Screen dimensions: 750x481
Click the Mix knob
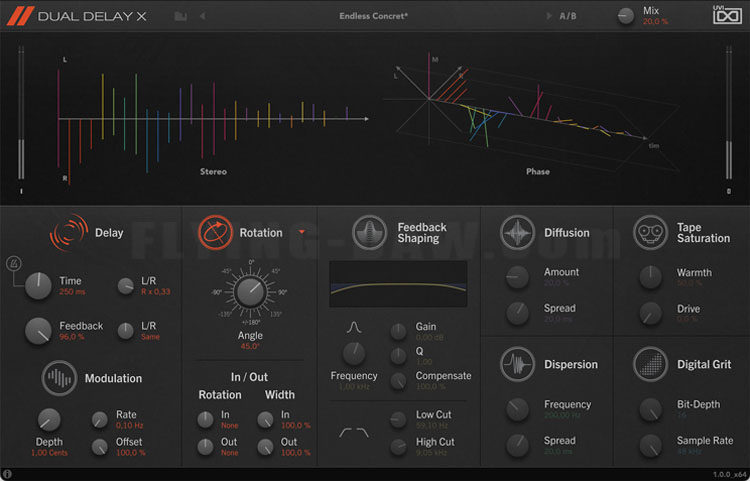click(625, 16)
